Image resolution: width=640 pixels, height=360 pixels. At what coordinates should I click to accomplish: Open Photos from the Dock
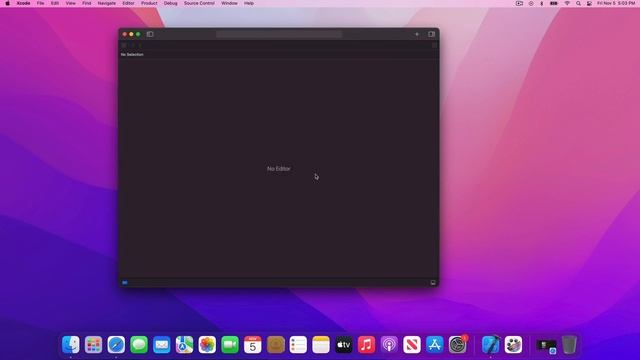click(207, 345)
